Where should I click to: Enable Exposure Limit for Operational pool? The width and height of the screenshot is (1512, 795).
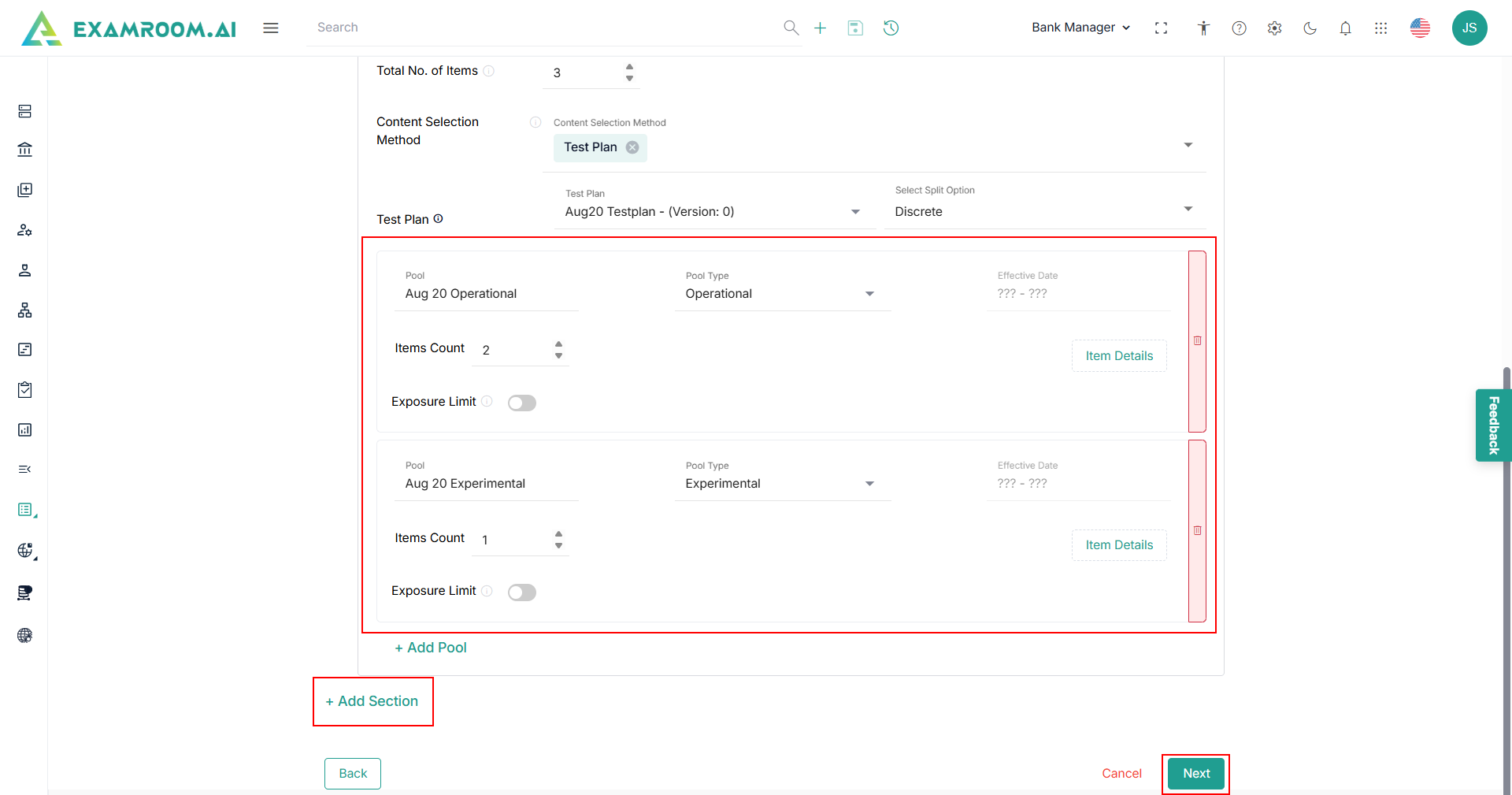pyautogui.click(x=521, y=403)
